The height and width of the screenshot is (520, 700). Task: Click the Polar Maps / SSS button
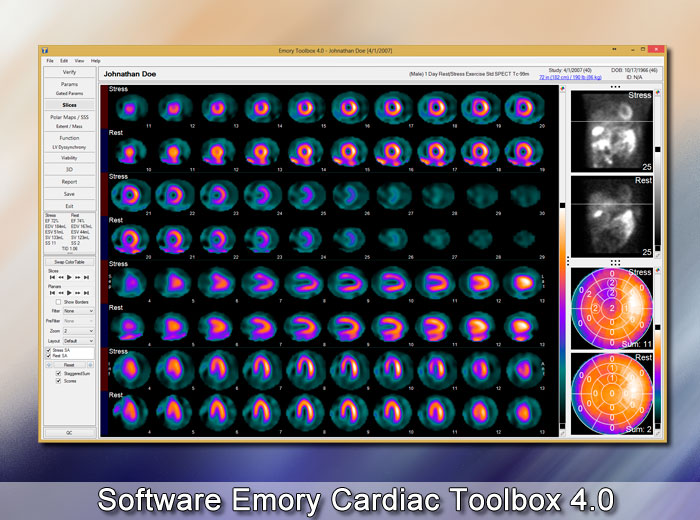[x=70, y=117]
